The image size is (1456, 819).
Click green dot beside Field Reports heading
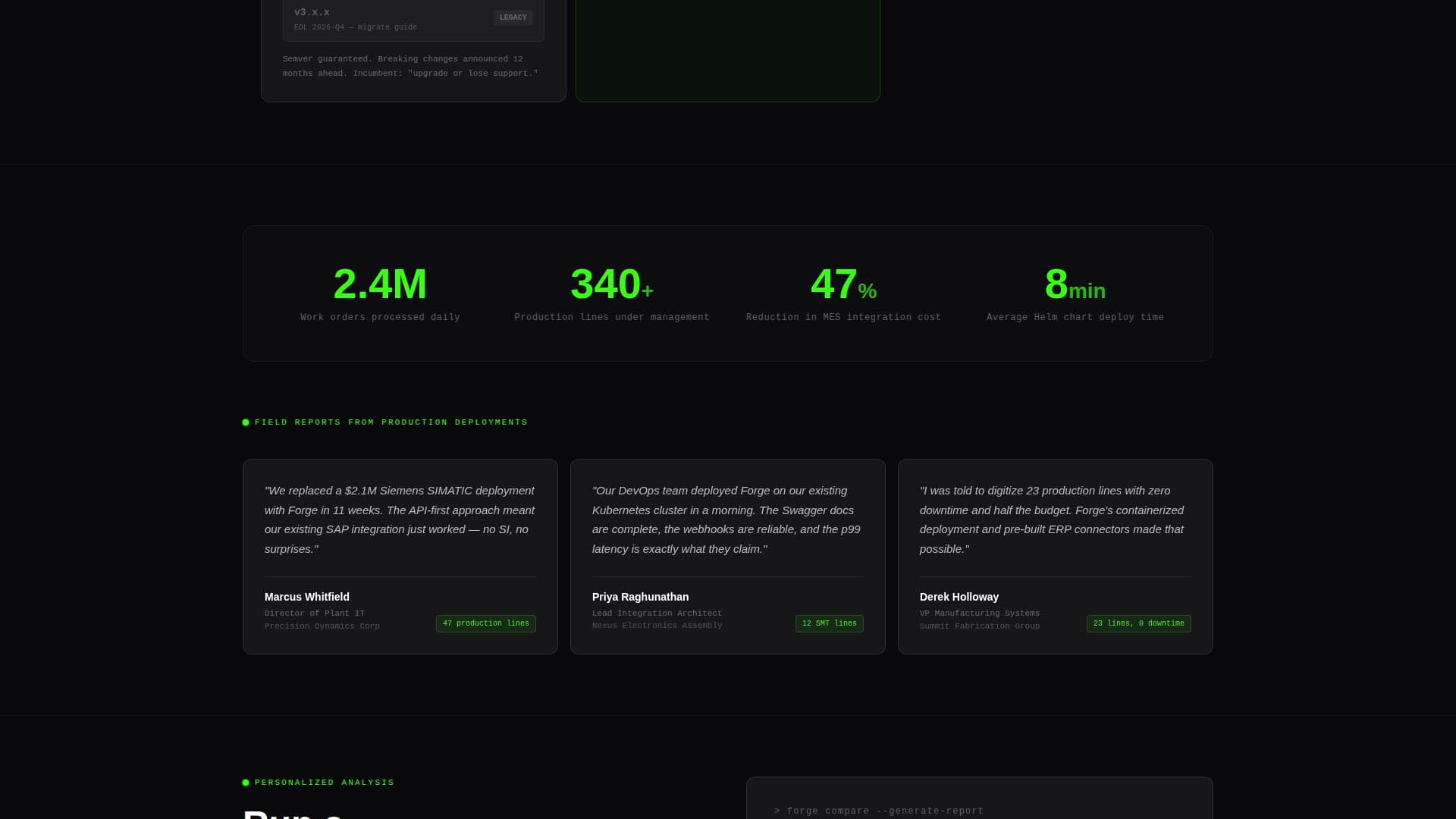pos(246,422)
